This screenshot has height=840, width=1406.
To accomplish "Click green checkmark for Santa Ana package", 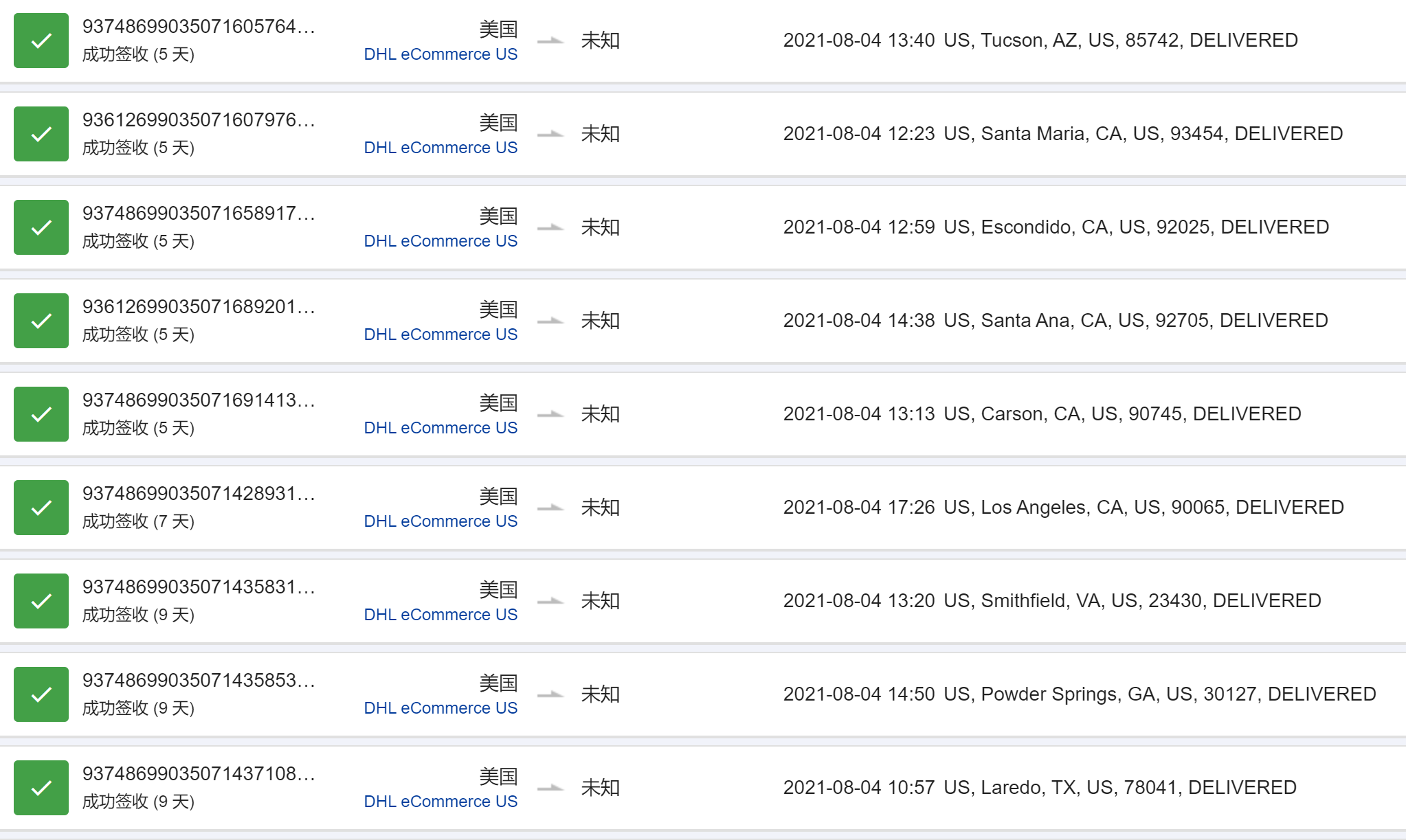I will click(x=41, y=321).
